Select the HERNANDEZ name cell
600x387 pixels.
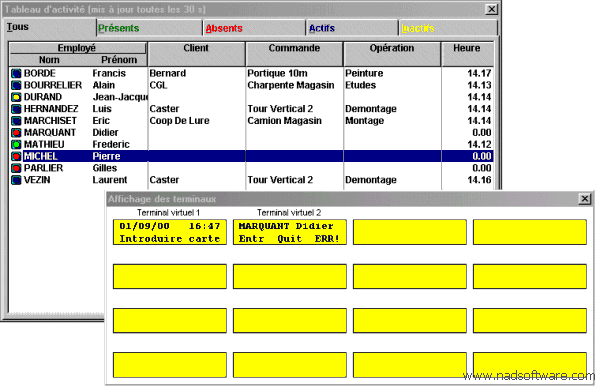click(x=51, y=109)
